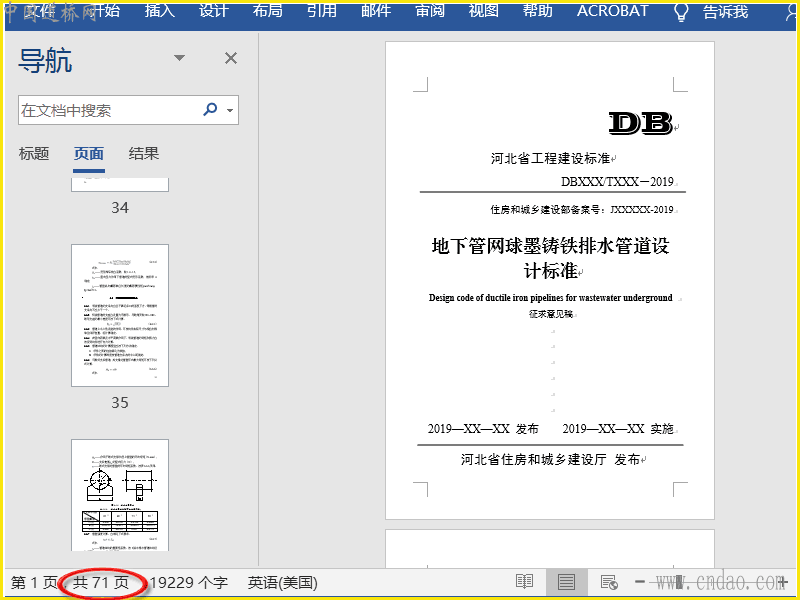Image resolution: width=800 pixels, height=600 pixels.
Task: Click the 河北省工程建设标准 heading text
Action: click(551, 158)
